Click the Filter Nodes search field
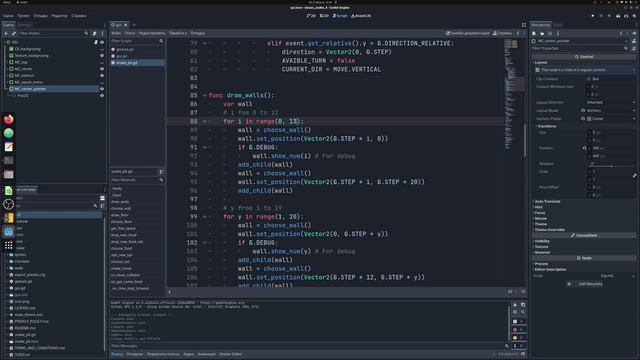The width and height of the screenshot is (640, 360). 53,33
